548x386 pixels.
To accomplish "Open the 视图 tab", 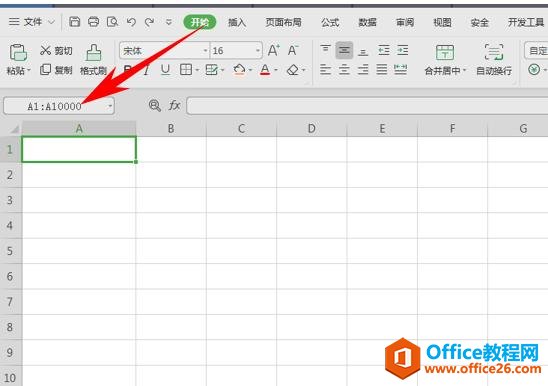I will tap(442, 22).
